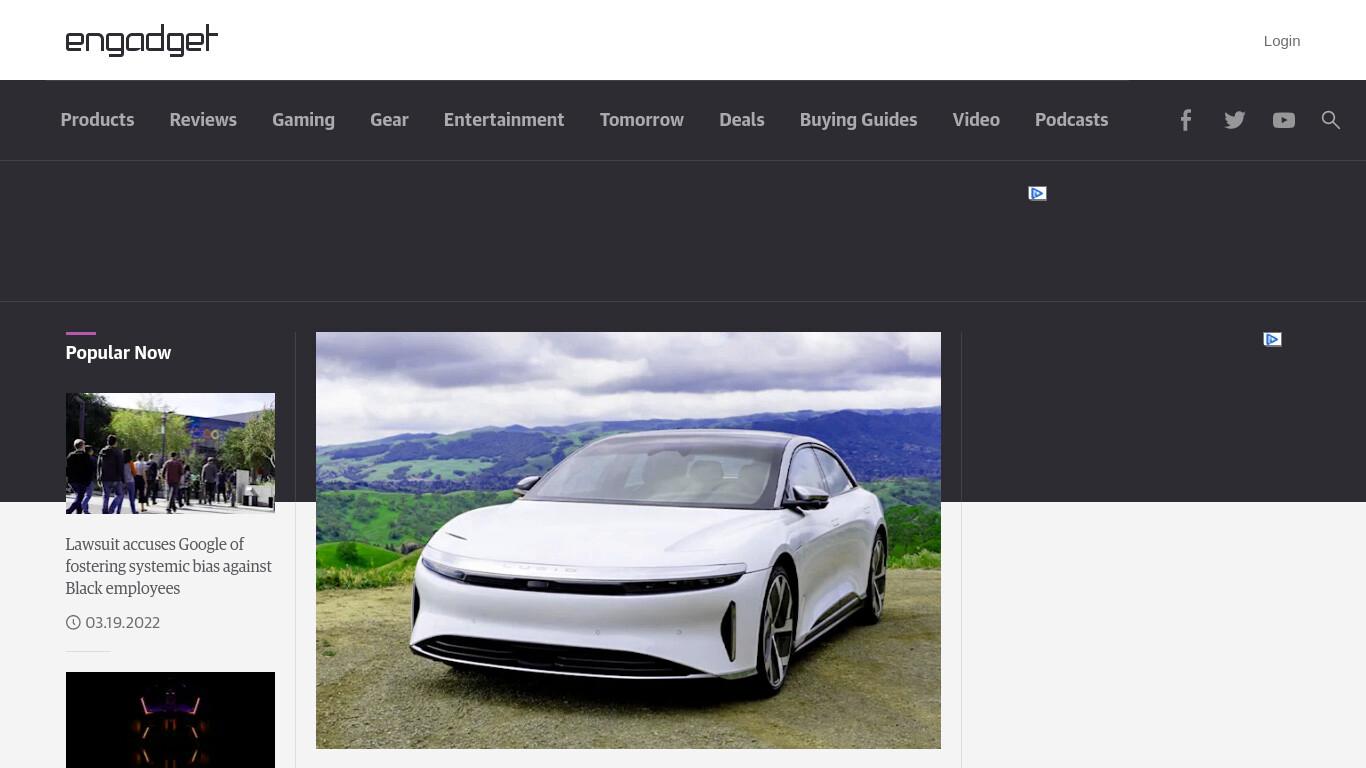
Task: Click the AdChoices icon in right sidebar
Action: tap(1272, 340)
